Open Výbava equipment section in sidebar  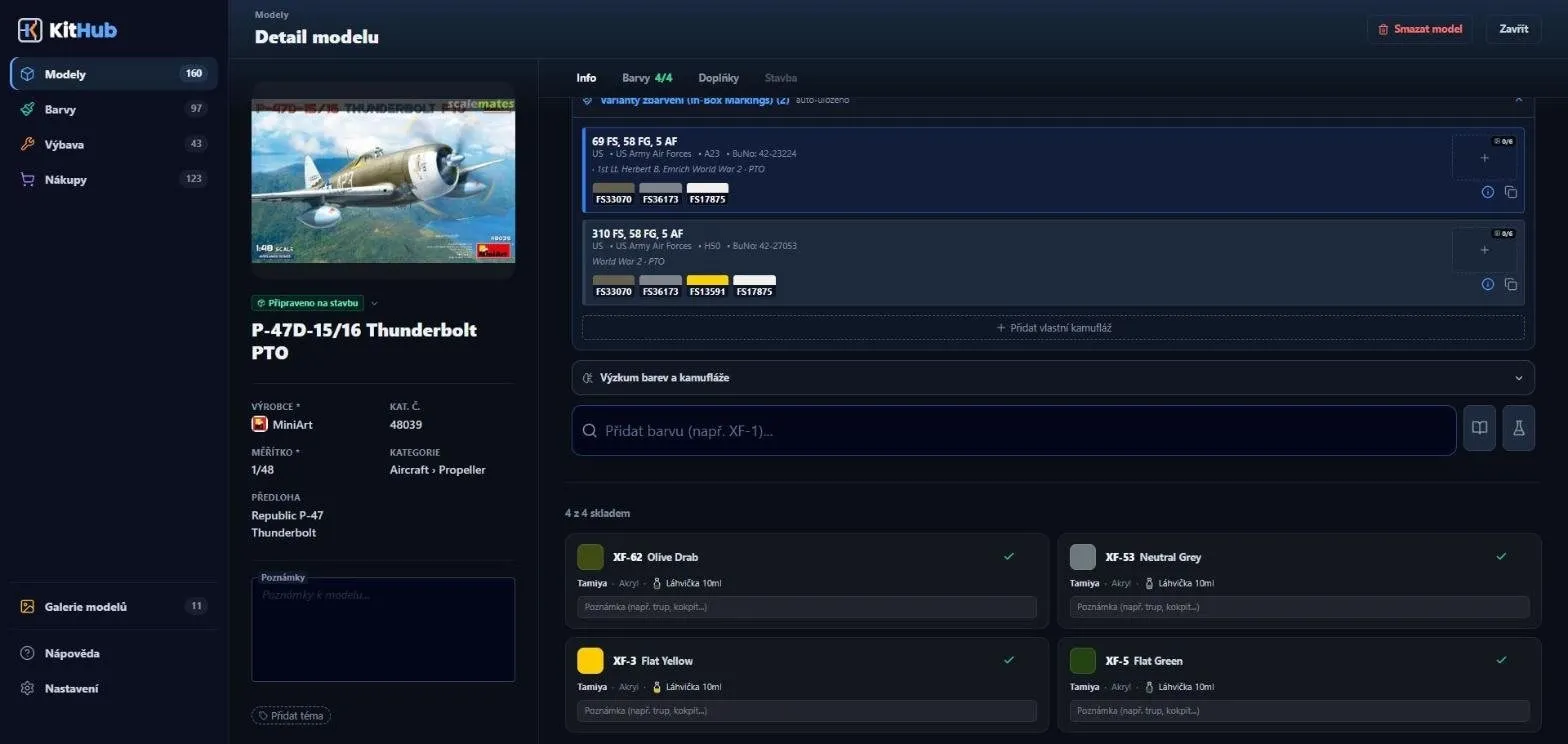coord(114,144)
